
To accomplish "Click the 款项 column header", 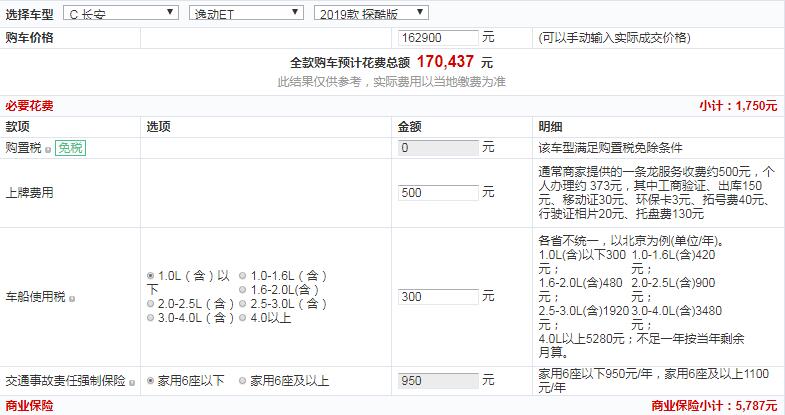I will (17, 127).
